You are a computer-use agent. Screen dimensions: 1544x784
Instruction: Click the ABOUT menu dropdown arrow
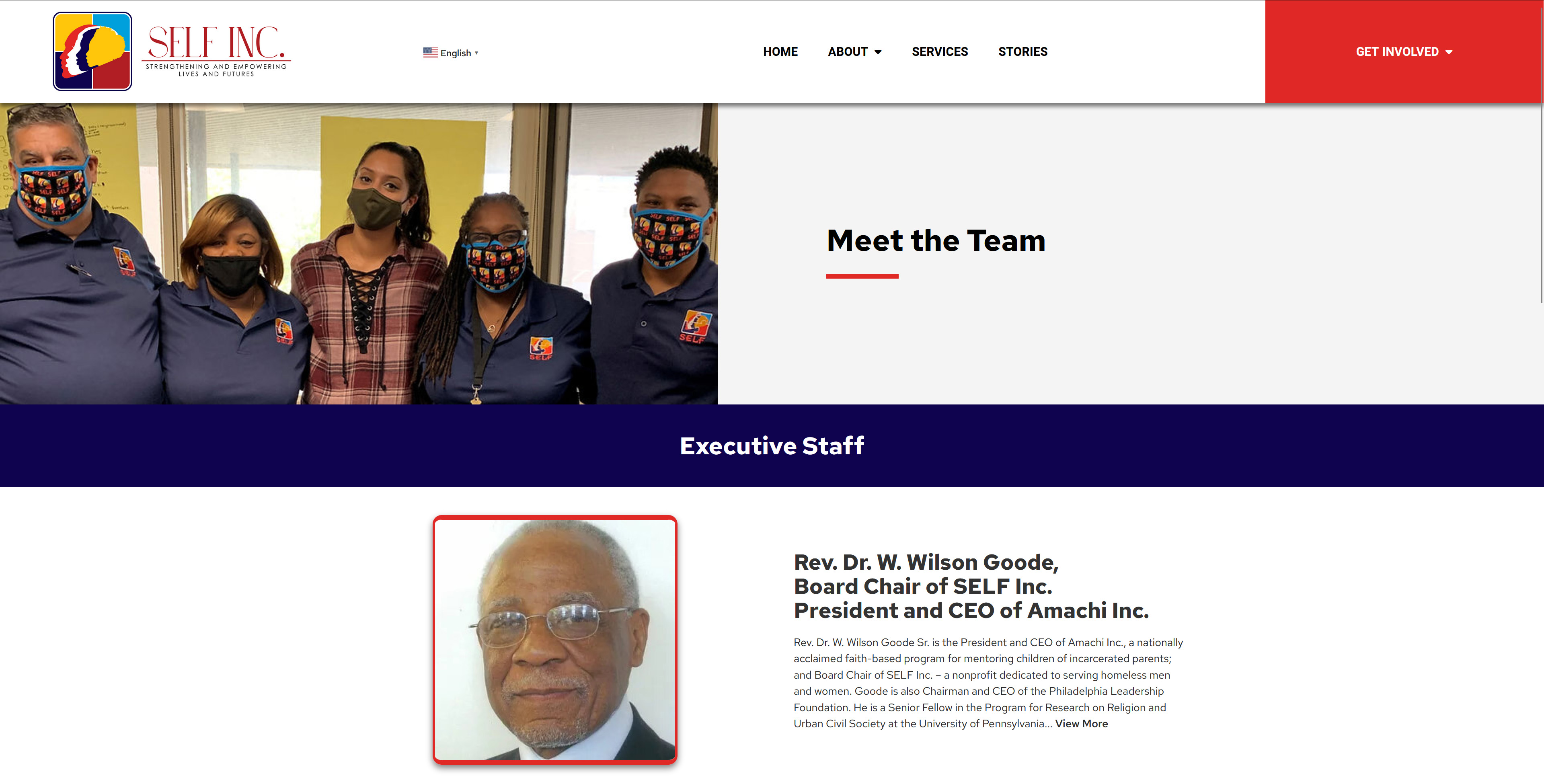[x=878, y=52]
